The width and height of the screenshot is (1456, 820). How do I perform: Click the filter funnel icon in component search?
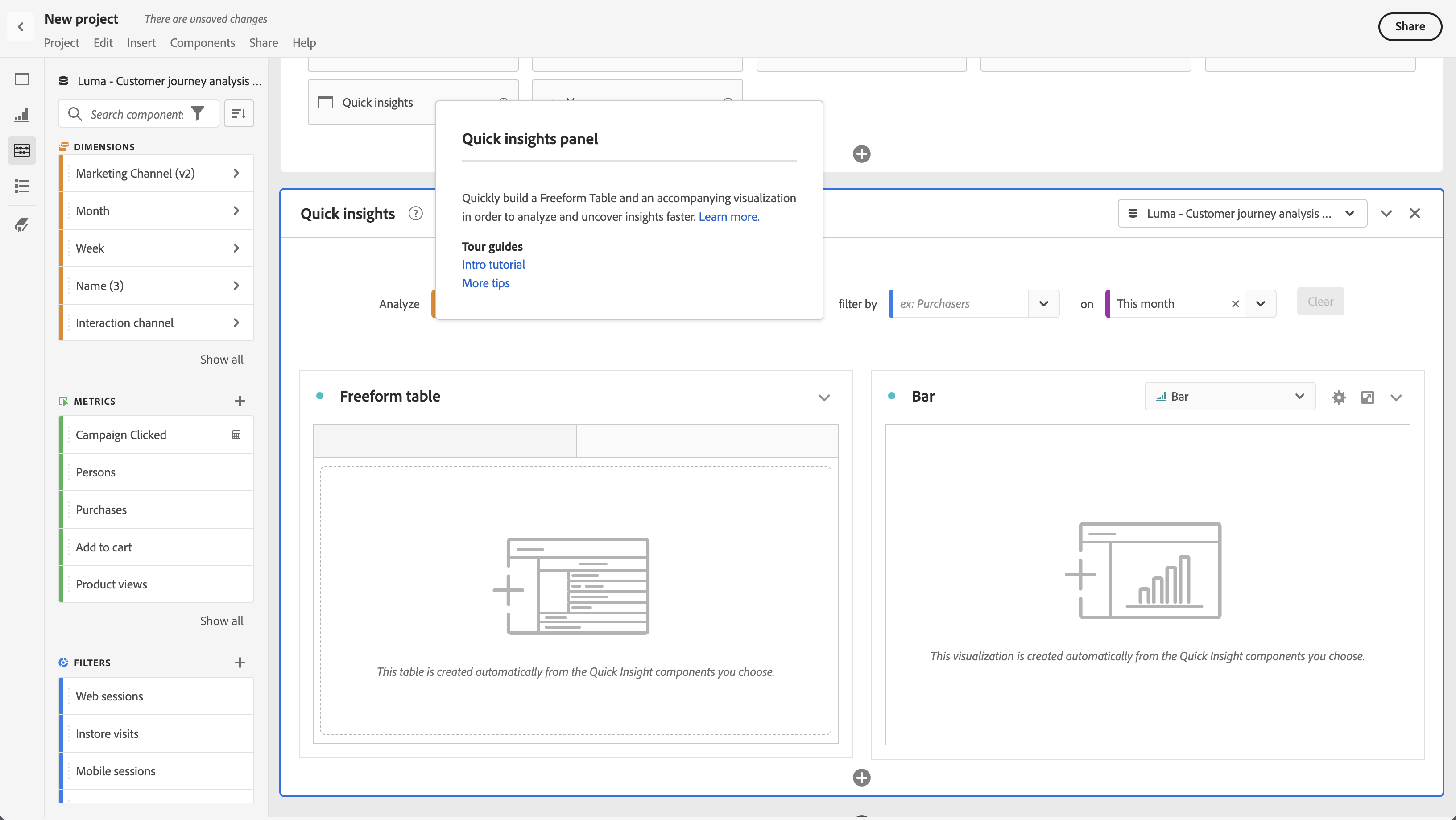pos(198,114)
